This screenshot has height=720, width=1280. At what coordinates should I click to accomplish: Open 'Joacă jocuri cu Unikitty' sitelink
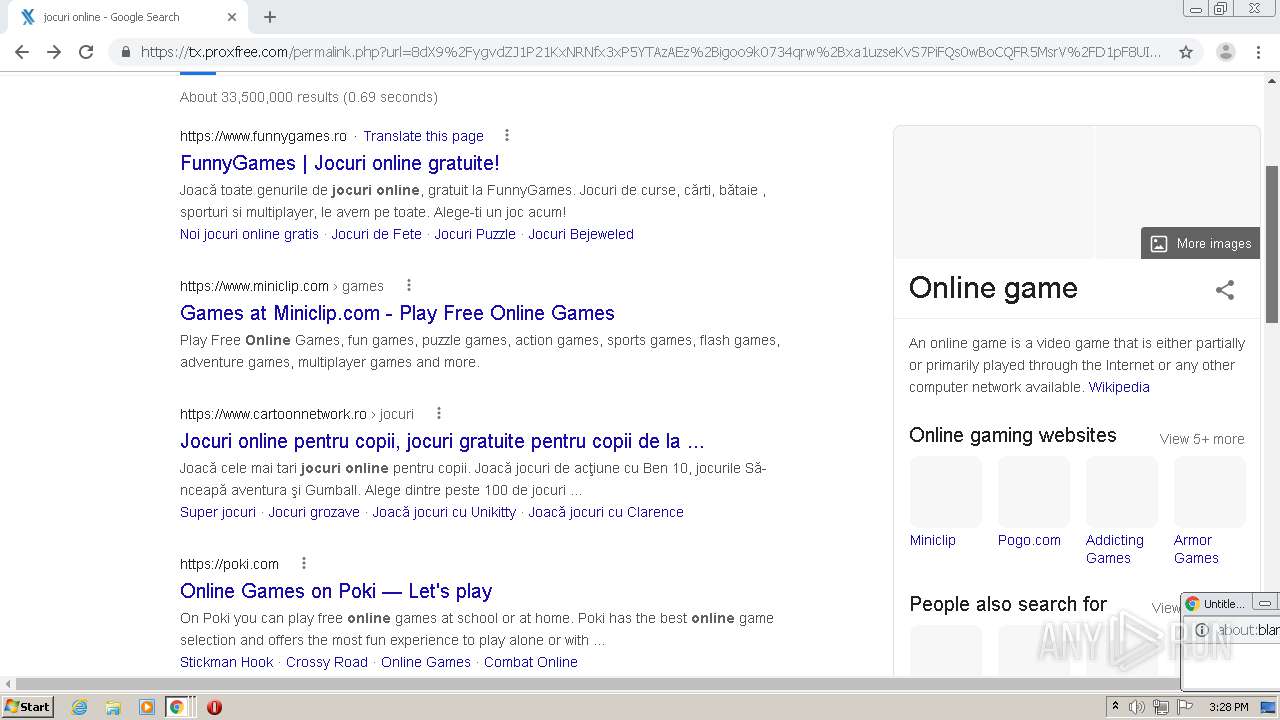tap(444, 512)
